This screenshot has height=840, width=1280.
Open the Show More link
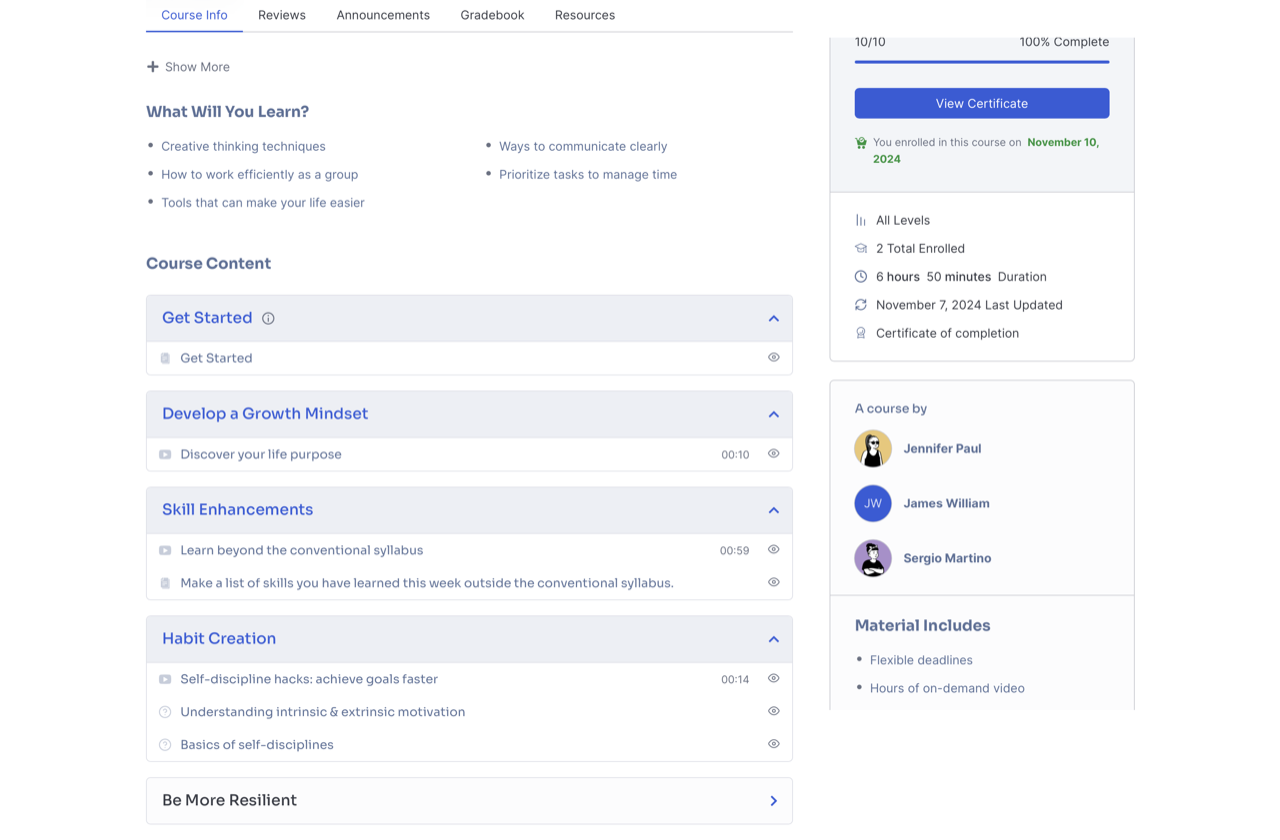[x=188, y=66]
